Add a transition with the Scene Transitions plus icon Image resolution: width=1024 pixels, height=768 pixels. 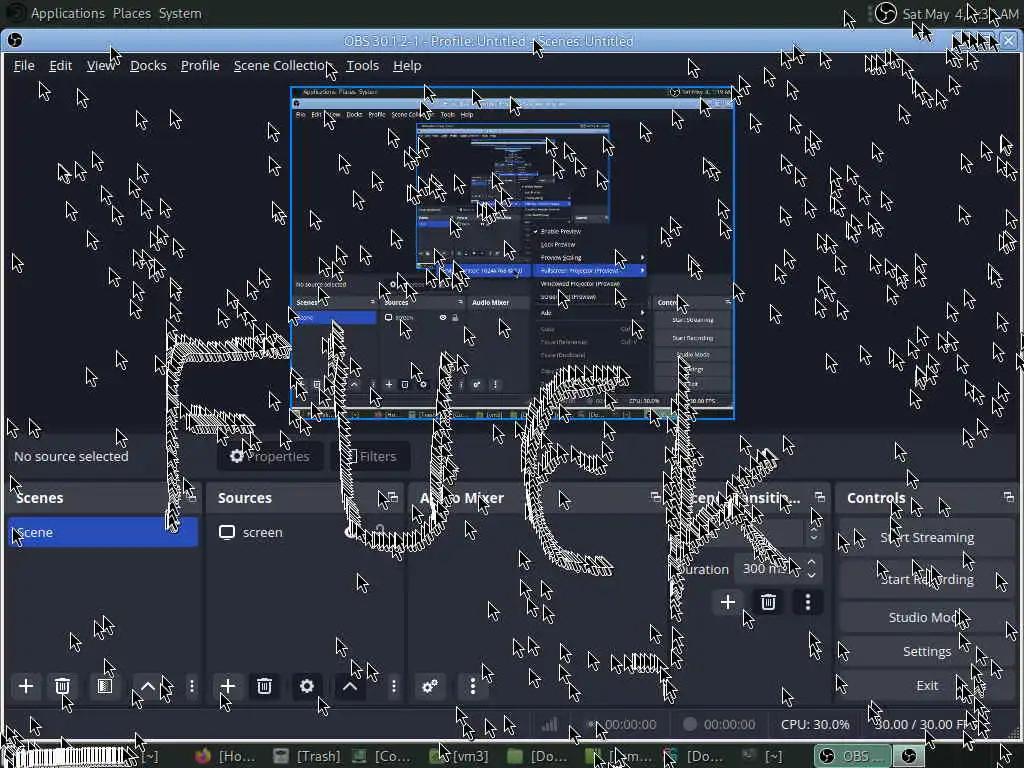[x=728, y=601]
